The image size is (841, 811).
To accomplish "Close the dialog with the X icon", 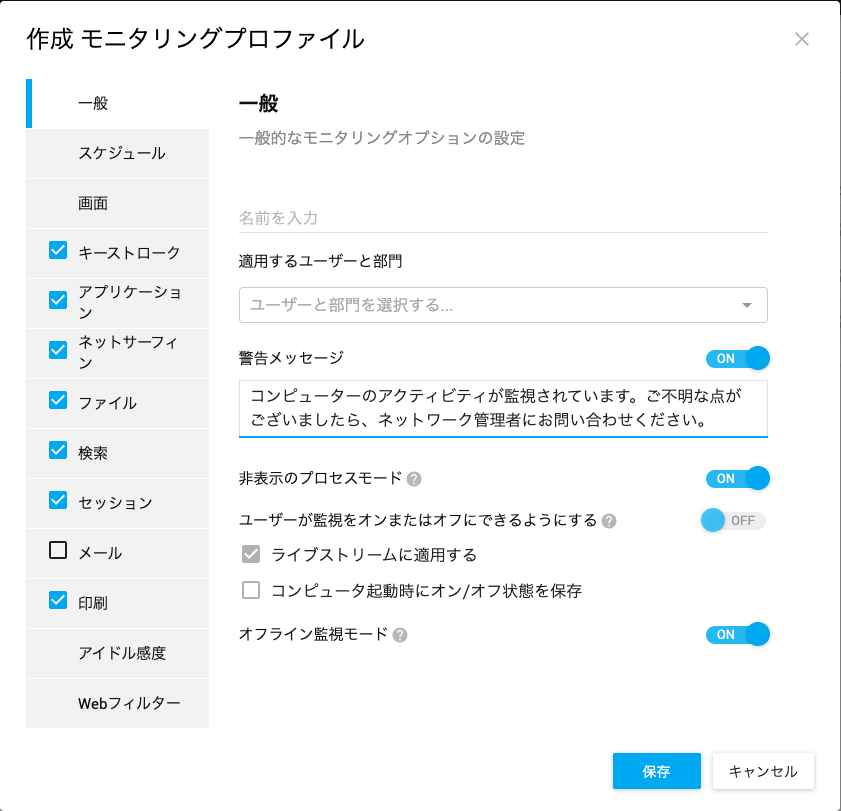I will pos(802,39).
